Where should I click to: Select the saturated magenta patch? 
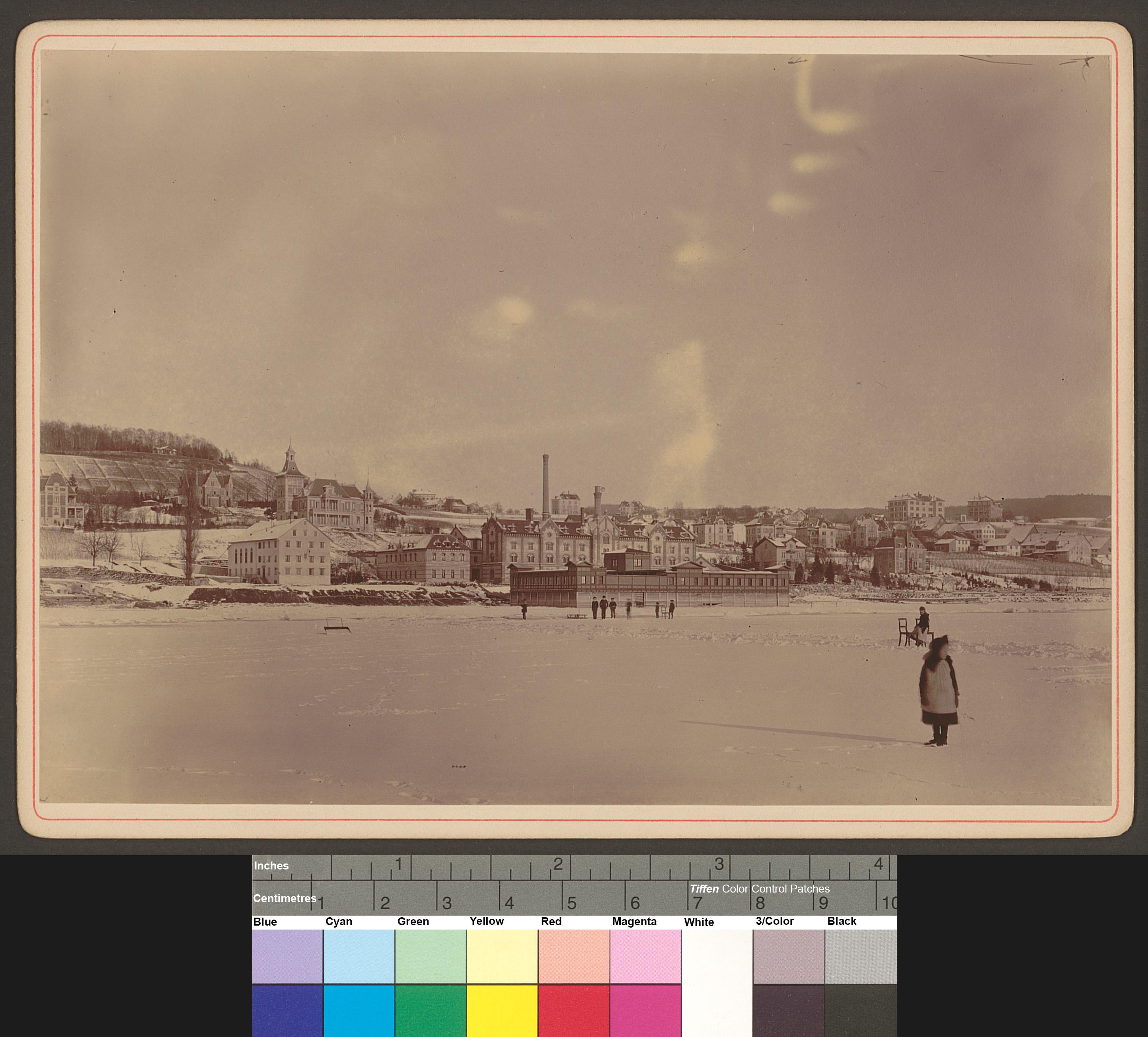click(646, 1011)
